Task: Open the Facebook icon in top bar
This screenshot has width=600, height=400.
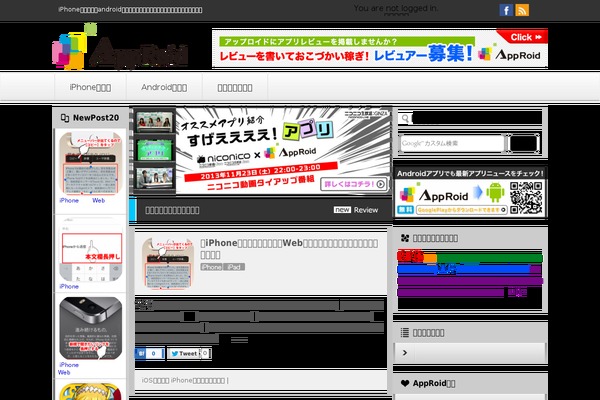Action: point(506,10)
